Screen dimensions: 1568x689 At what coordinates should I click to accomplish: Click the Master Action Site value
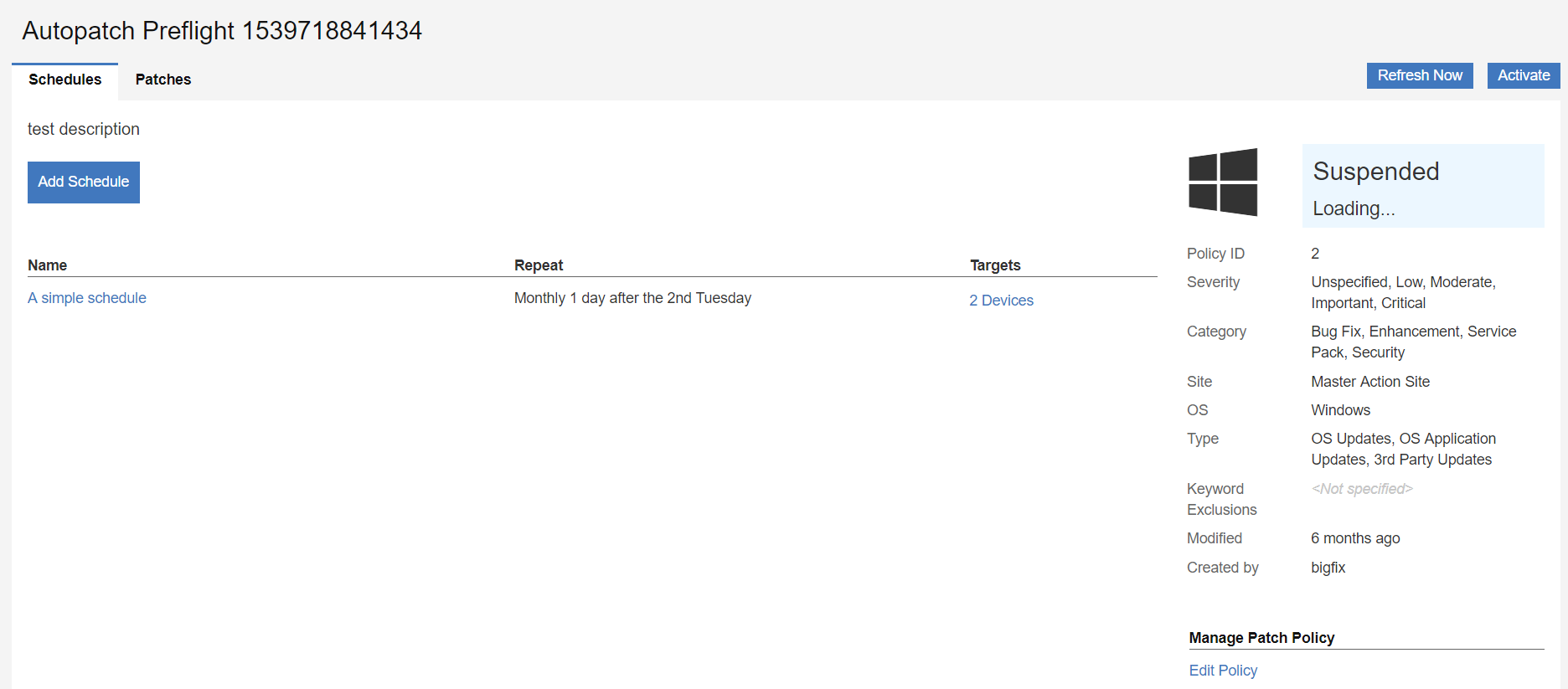[x=1370, y=382]
